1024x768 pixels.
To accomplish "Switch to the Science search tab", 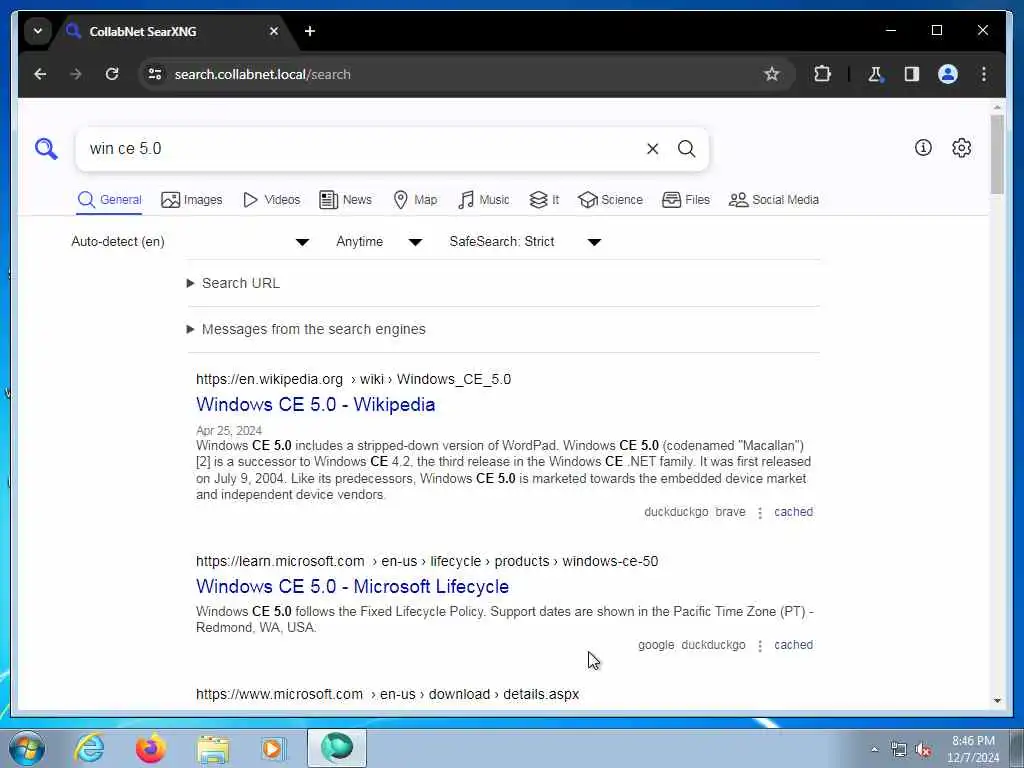I will [x=610, y=200].
